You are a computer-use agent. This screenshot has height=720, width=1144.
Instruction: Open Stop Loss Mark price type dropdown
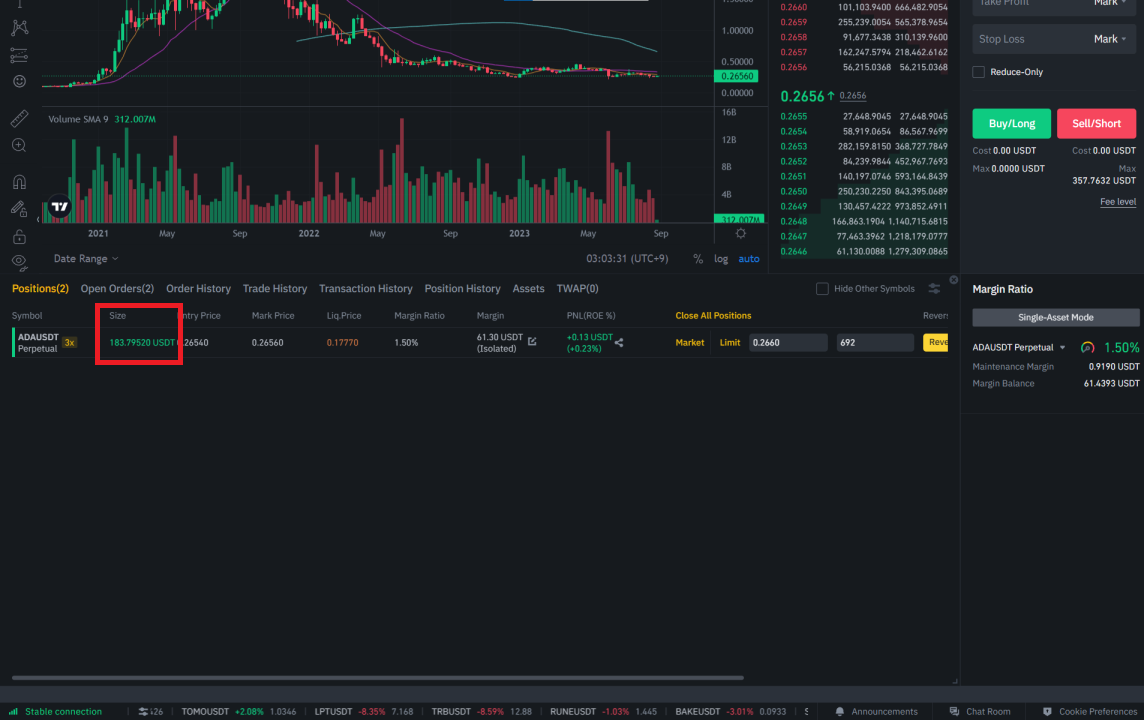[x=1110, y=39]
